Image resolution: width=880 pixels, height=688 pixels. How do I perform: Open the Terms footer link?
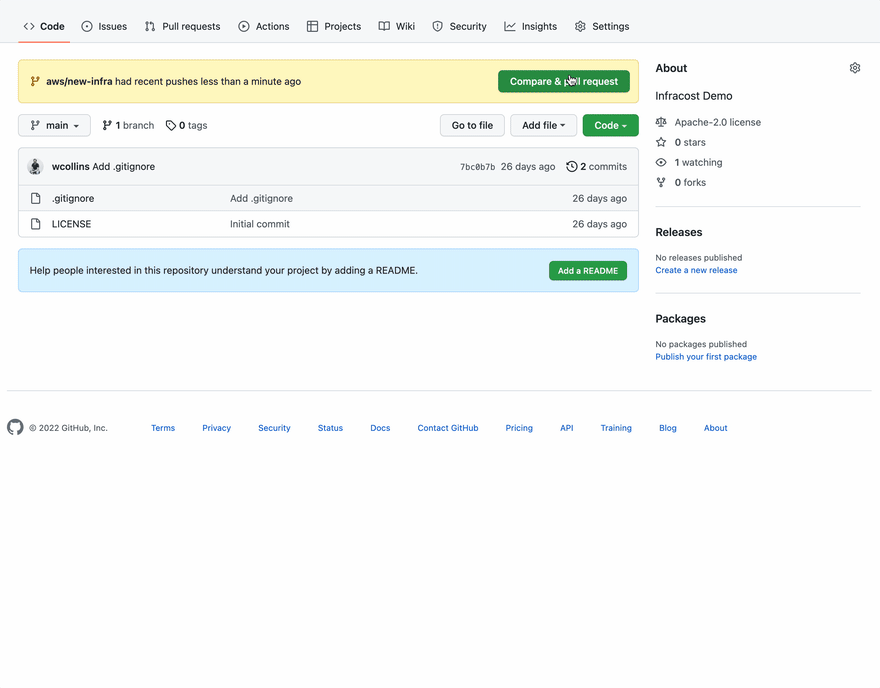pyautogui.click(x=163, y=428)
